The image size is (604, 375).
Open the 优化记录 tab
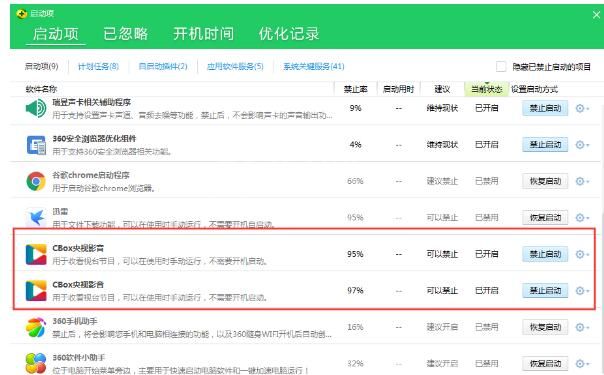[289, 34]
